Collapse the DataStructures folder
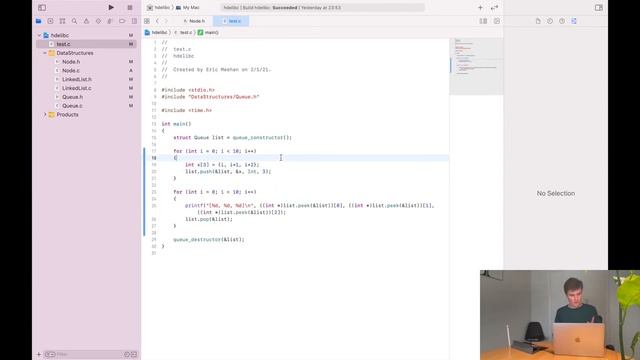This screenshot has height=360, width=640. tap(45, 53)
